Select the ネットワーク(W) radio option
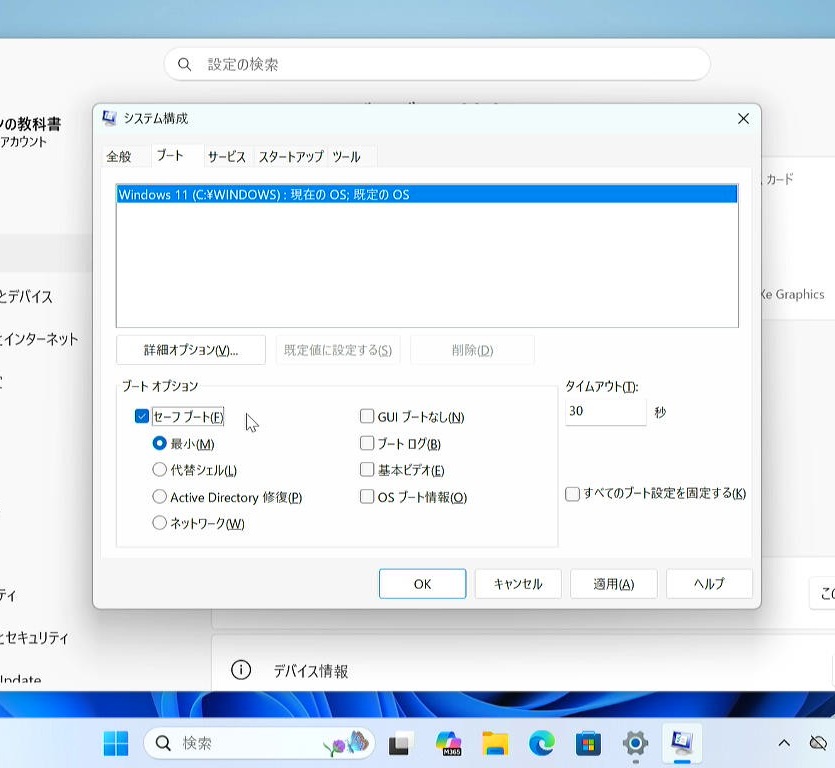 (x=159, y=522)
